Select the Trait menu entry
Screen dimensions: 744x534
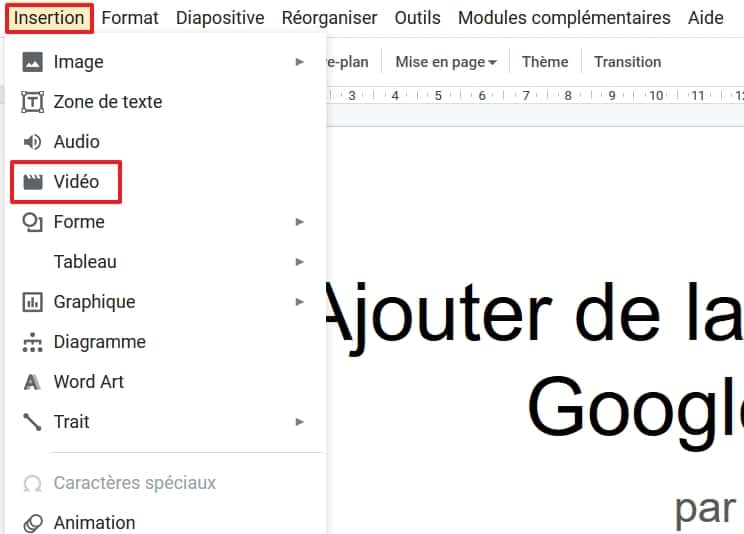[x=166, y=422]
